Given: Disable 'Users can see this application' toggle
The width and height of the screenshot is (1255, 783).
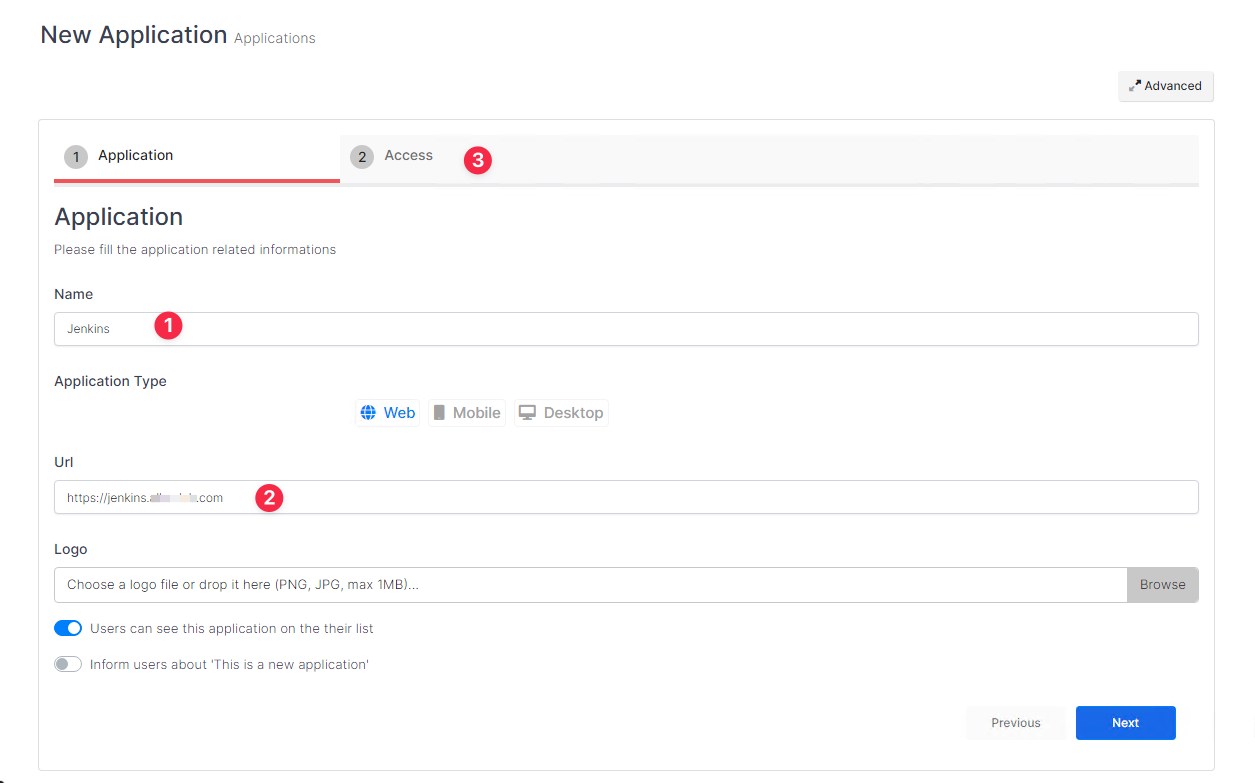Looking at the screenshot, I should (68, 629).
